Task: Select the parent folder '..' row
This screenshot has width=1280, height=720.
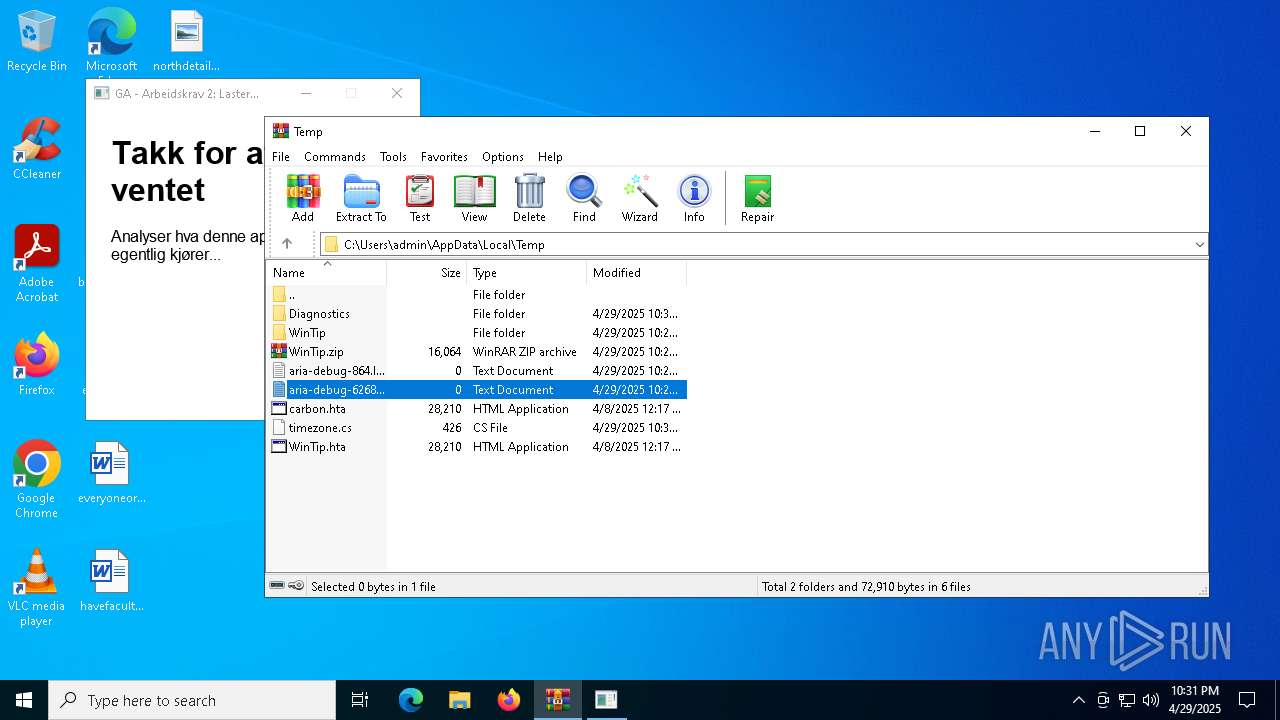Action: 477,295
